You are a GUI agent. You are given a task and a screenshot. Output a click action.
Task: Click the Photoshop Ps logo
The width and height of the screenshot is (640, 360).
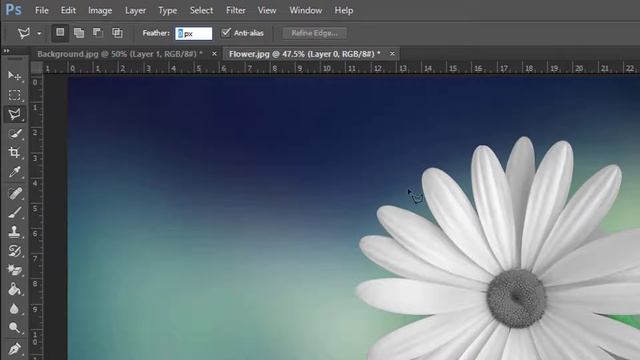(x=13, y=10)
